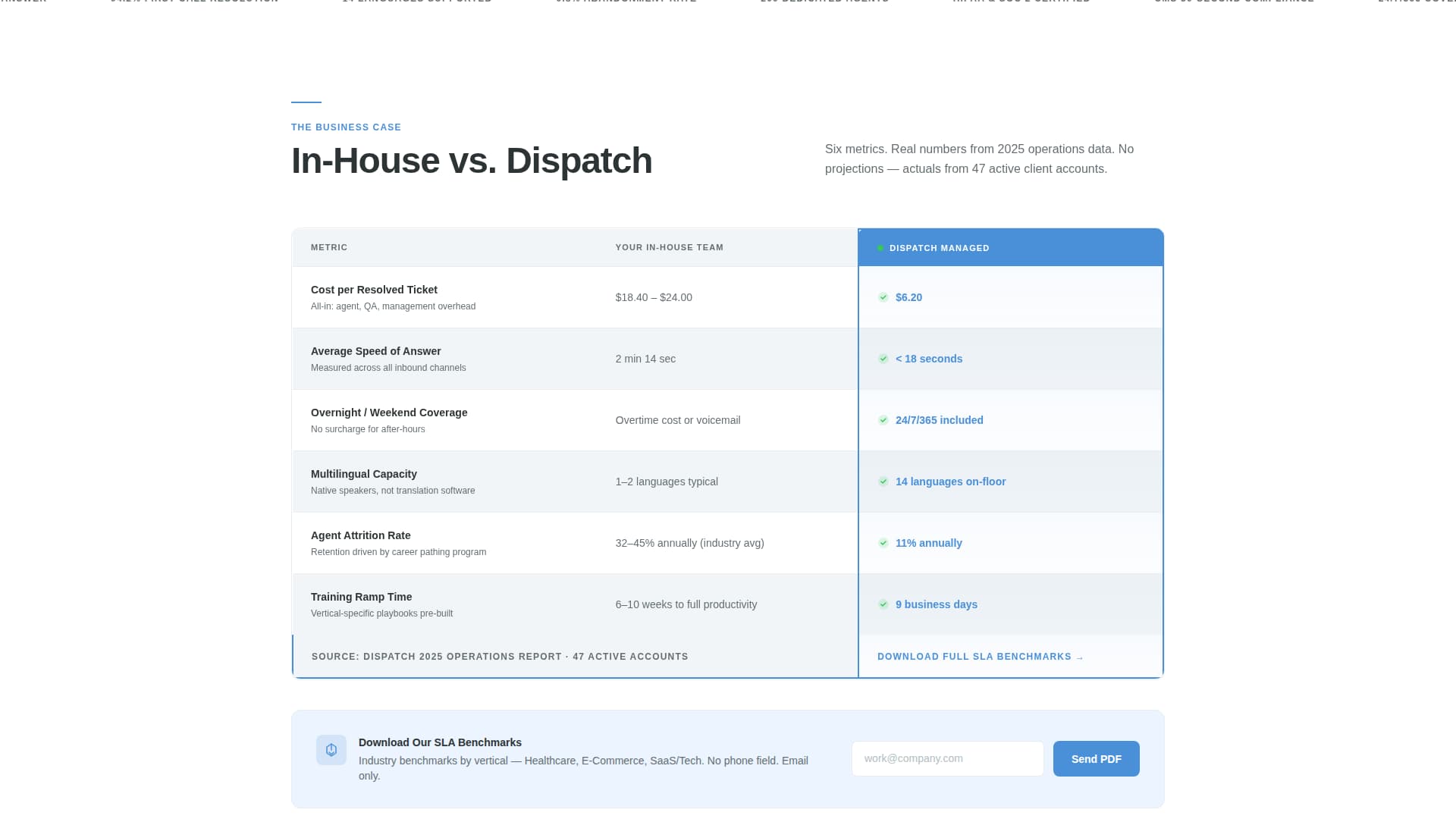Viewport: 1456px width, 819px height.
Task: Focus the work@company.com email field
Action: [948, 758]
